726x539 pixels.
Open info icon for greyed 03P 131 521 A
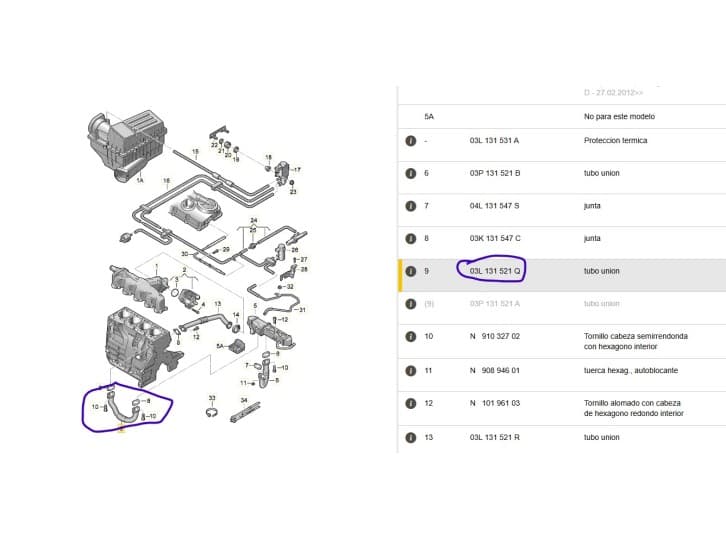coord(411,304)
